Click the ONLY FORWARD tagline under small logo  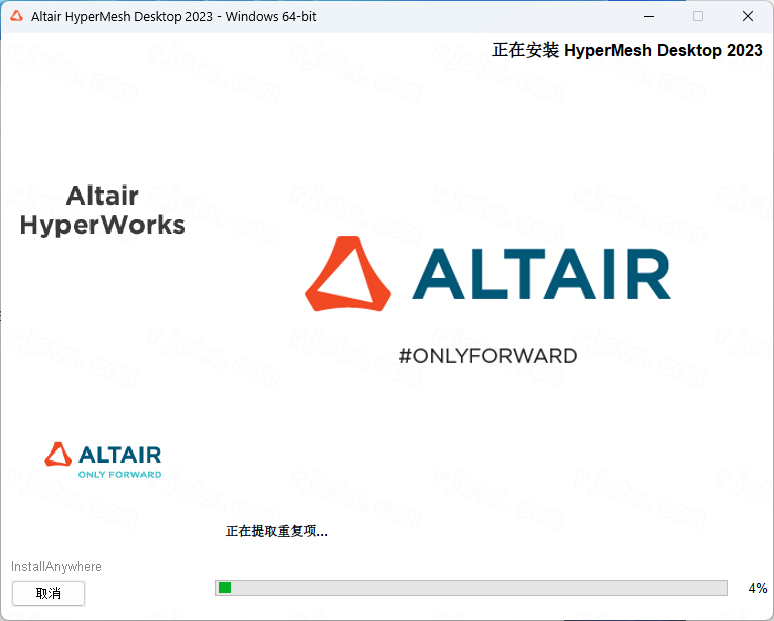coord(119,474)
